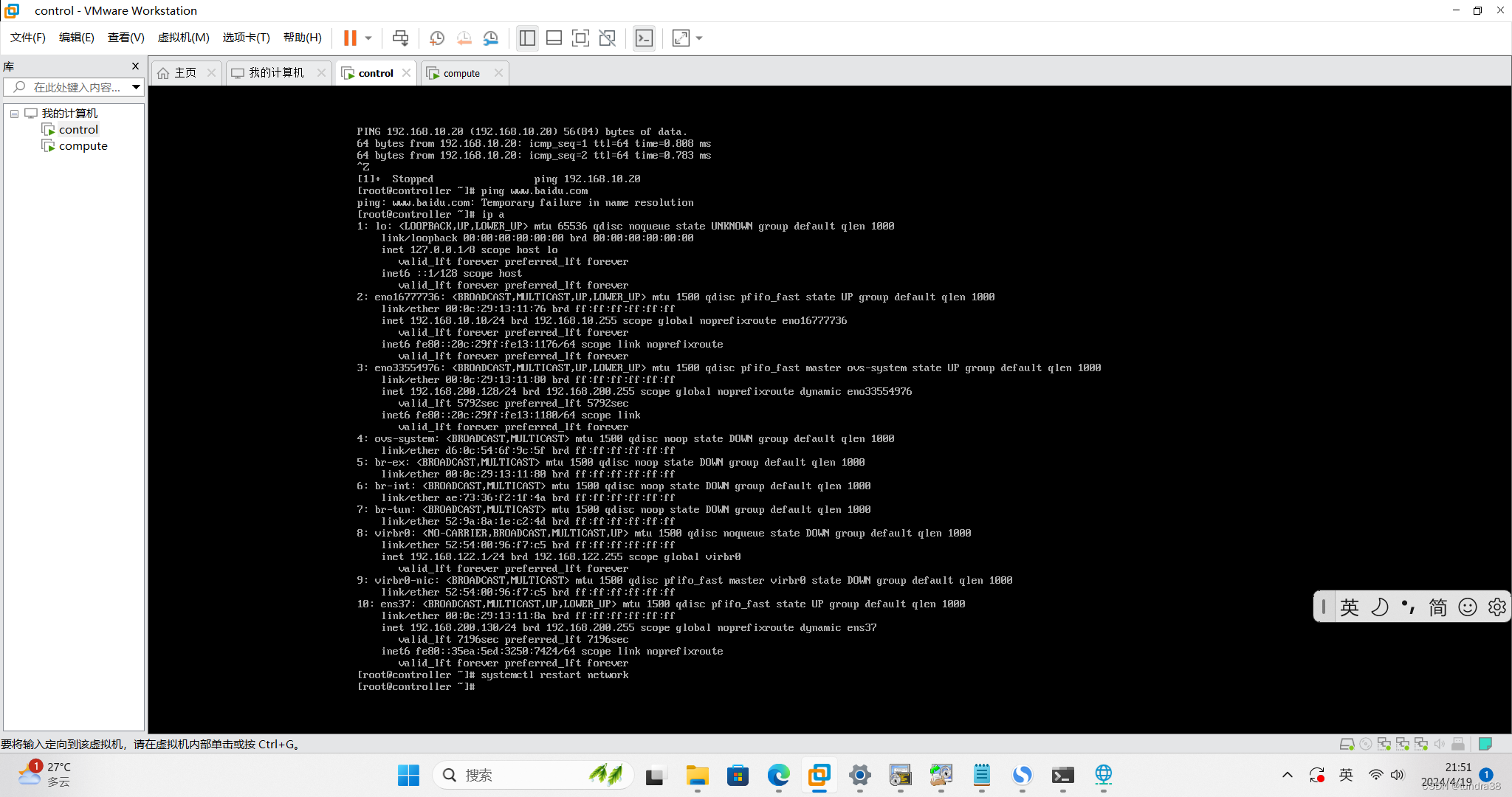Open the 选项卡(T) menu

click(247, 38)
